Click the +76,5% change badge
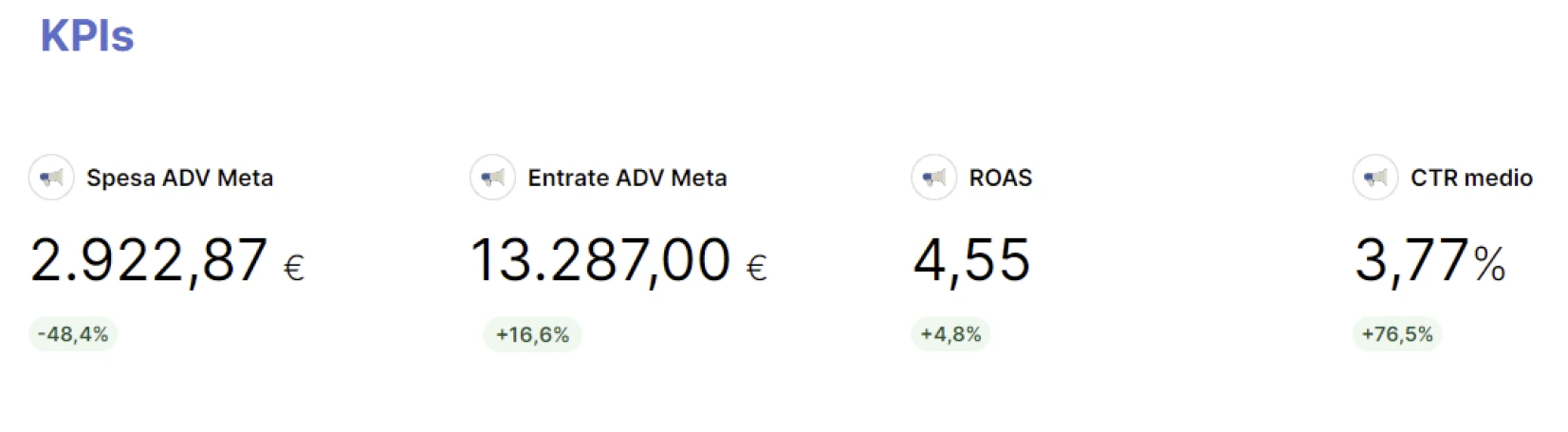The width and height of the screenshot is (1568, 432). [1397, 334]
